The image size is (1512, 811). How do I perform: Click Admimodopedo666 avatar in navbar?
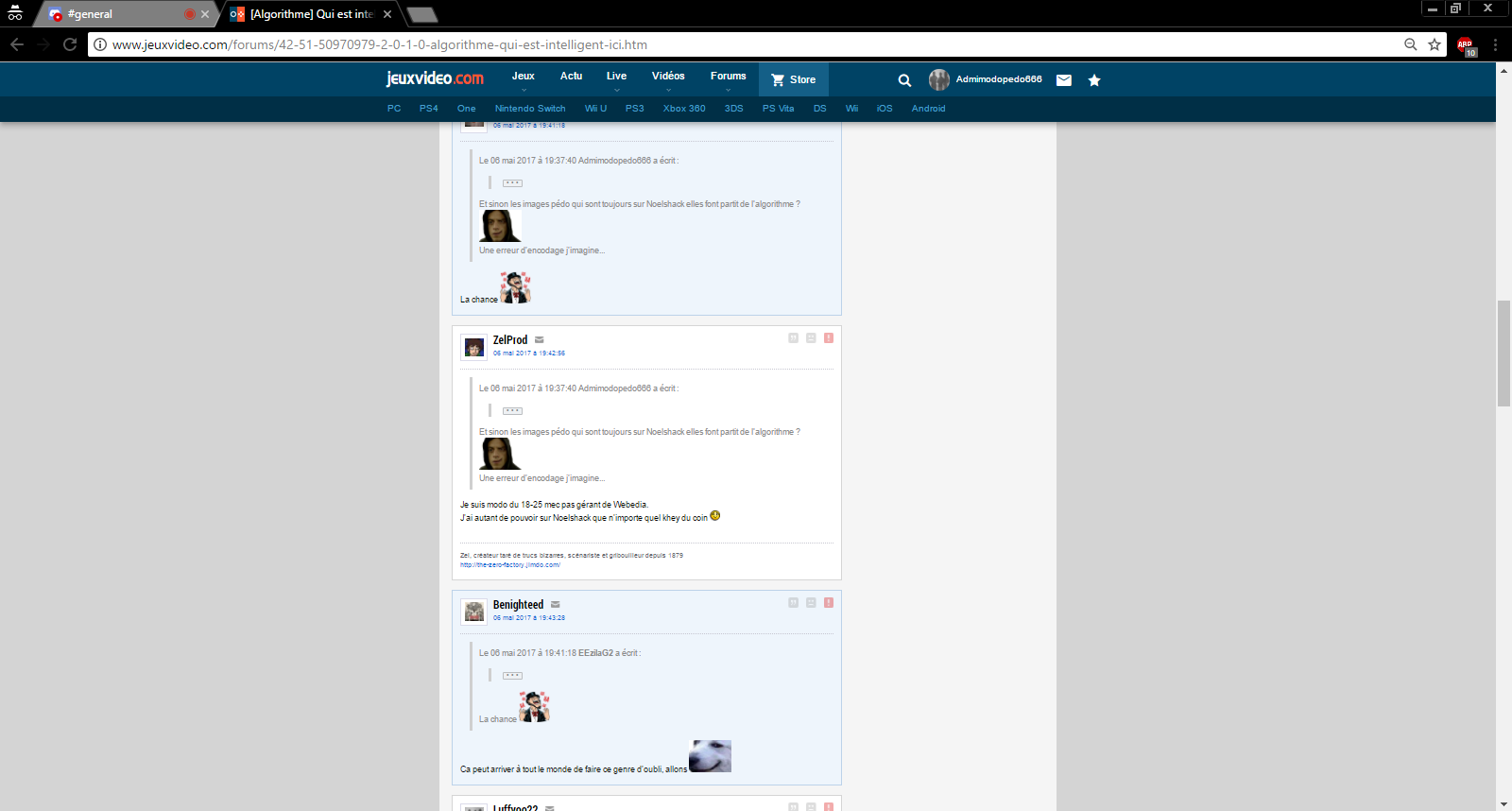coord(938,79)
